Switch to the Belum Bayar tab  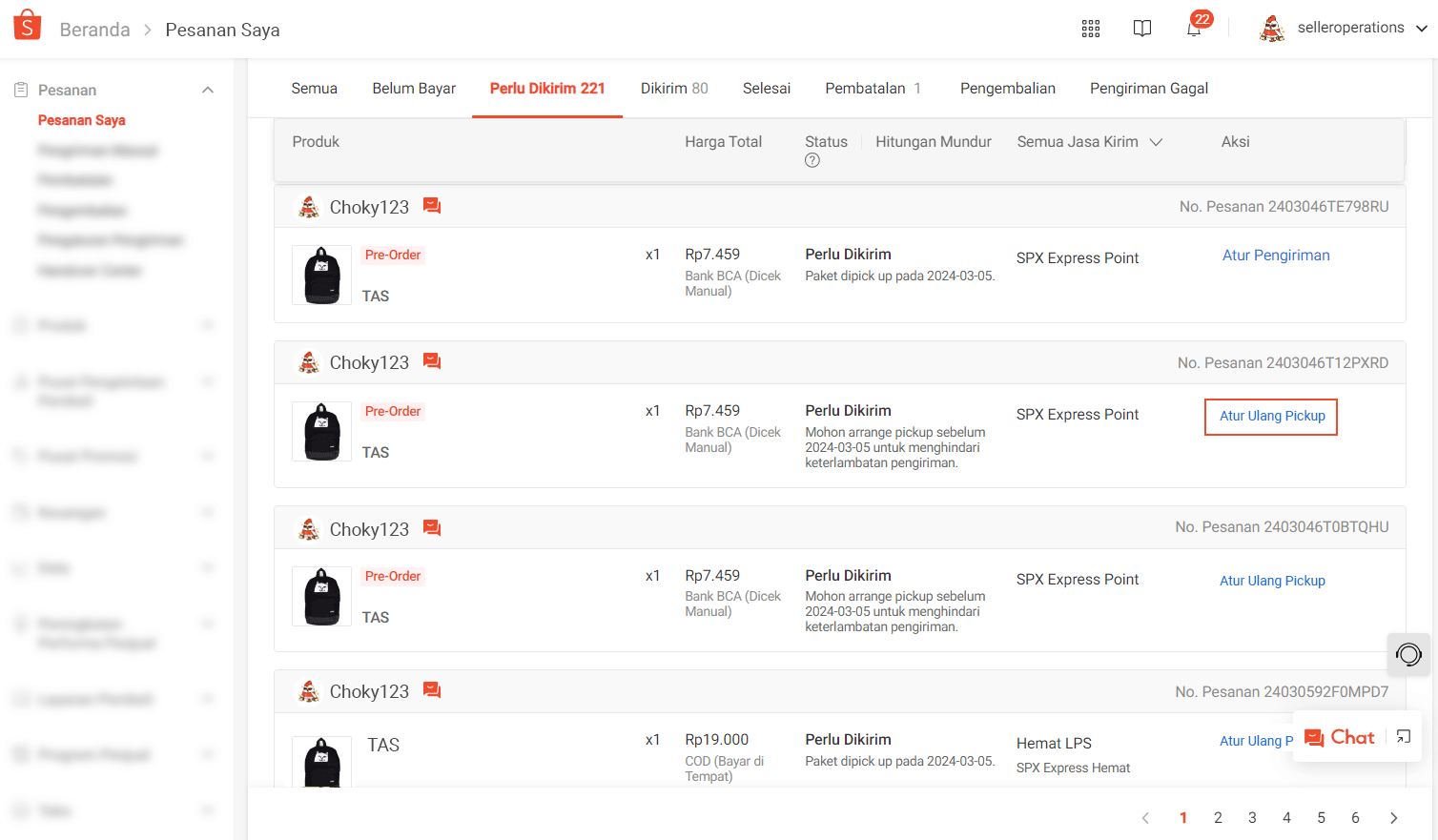click(414, 89)
